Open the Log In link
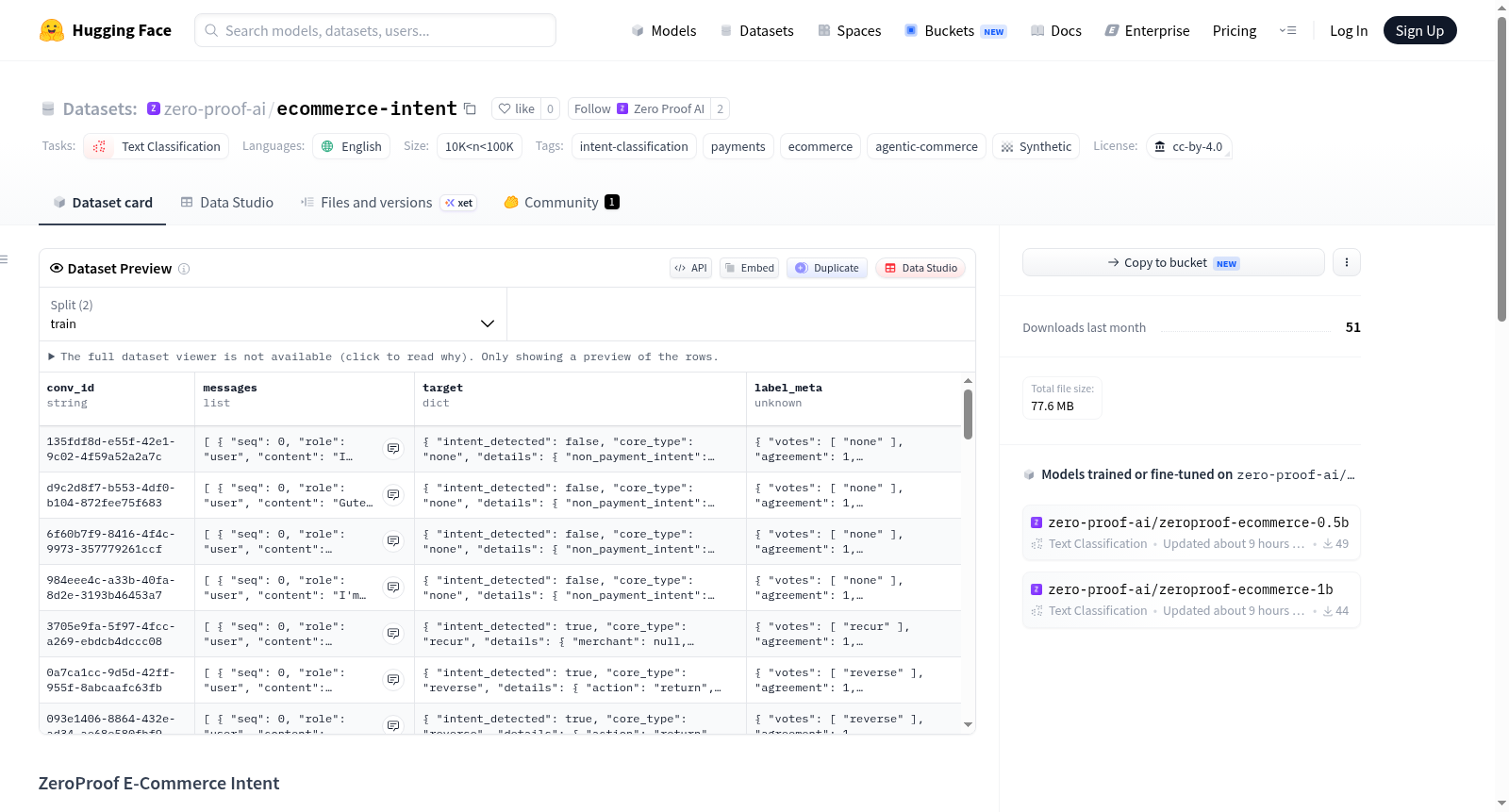 [x=1349, y=31]
